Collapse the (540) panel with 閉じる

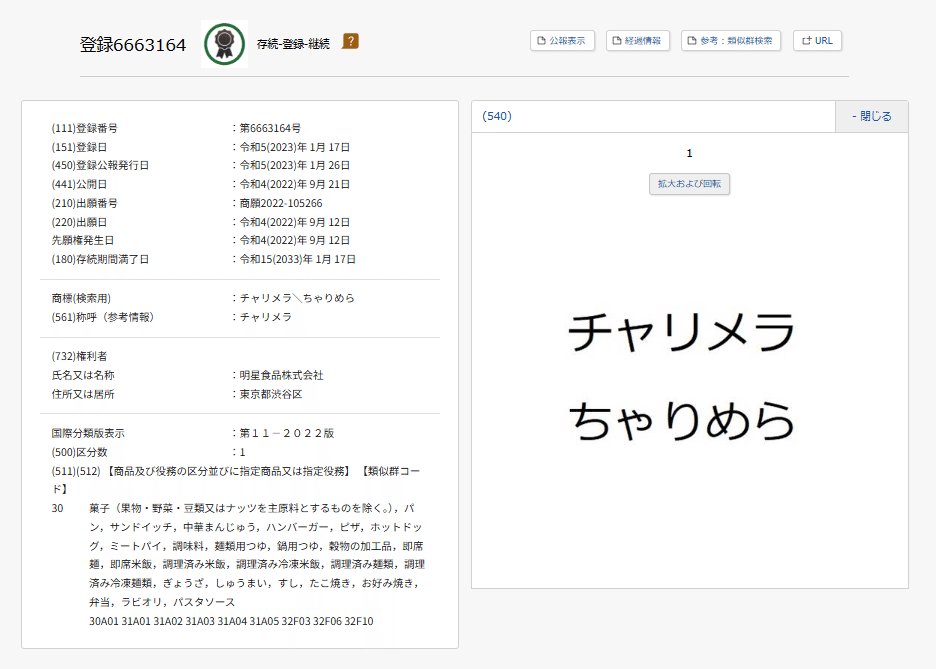(x=872, y=116)
